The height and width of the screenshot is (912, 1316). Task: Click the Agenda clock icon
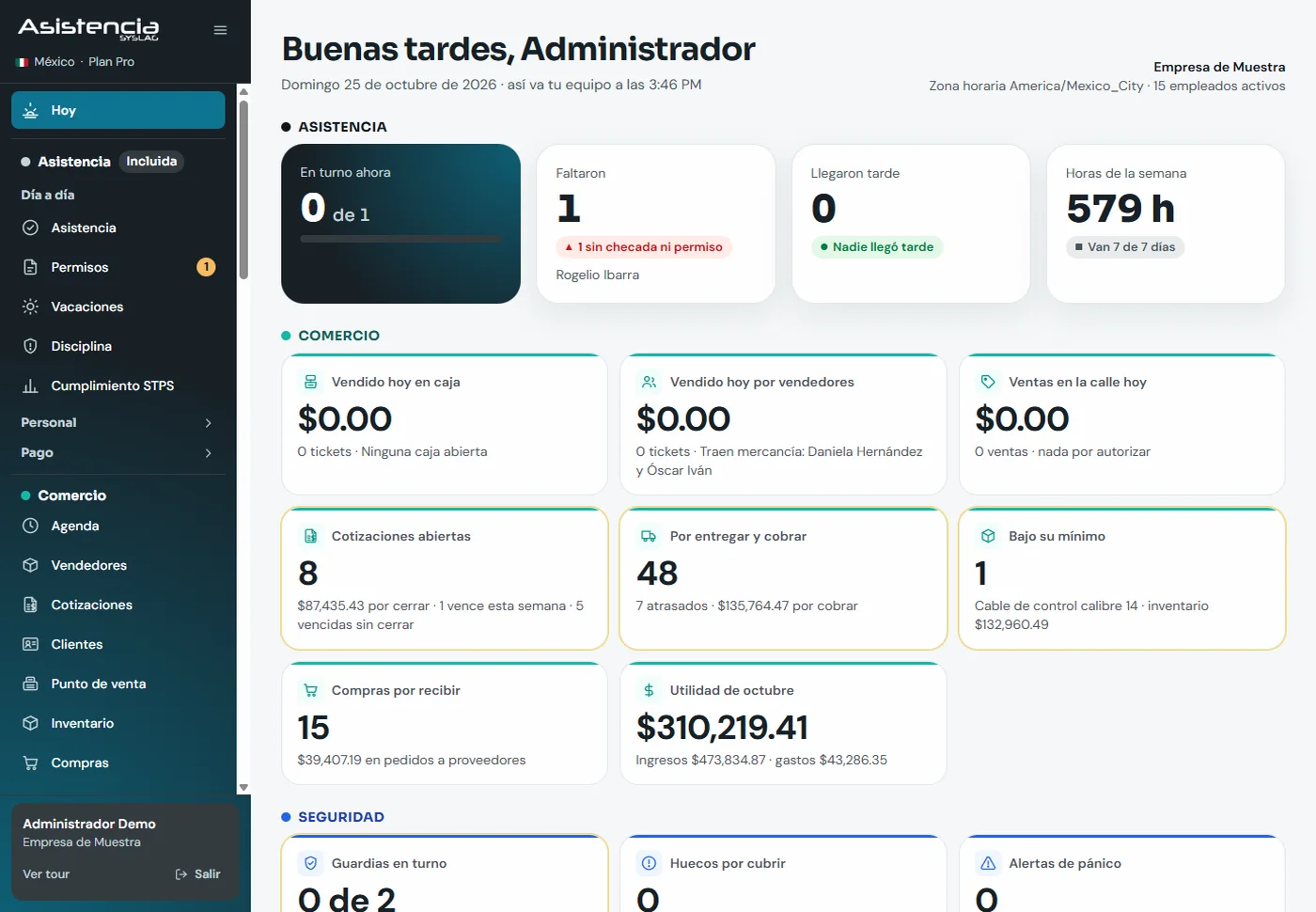point(30,526)
